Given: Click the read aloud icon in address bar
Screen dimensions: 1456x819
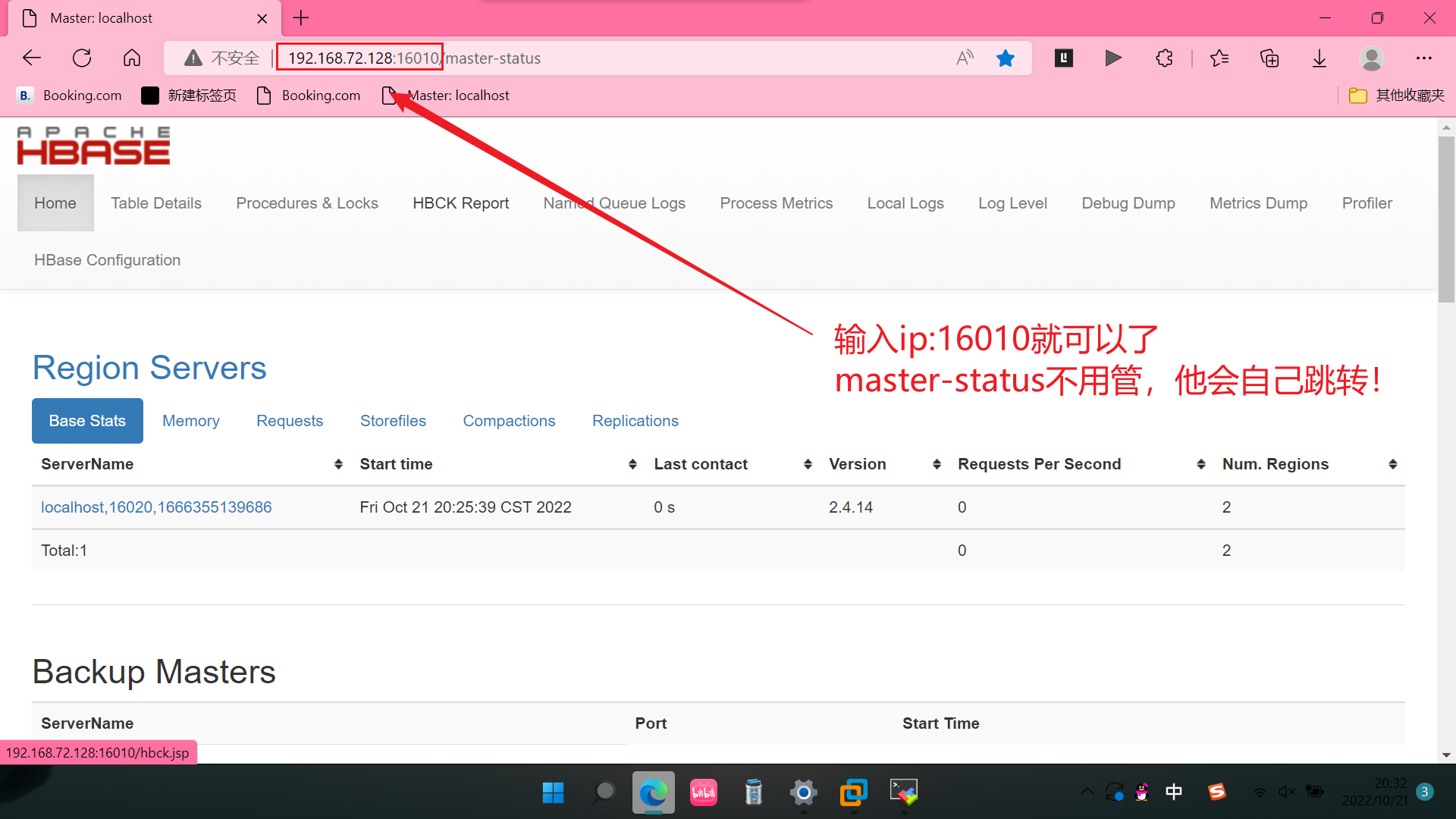Looking at the screenshot, I should tap(965, 58).
